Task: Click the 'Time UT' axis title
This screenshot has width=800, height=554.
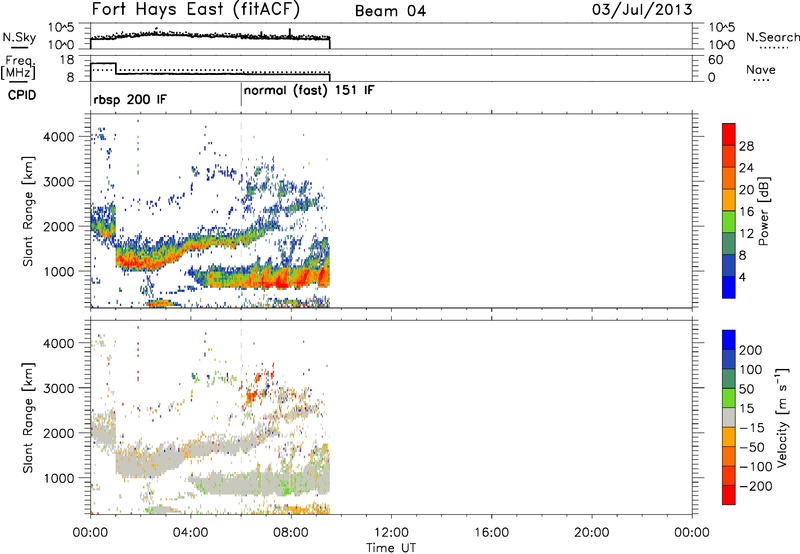Action: pos(391,548)
